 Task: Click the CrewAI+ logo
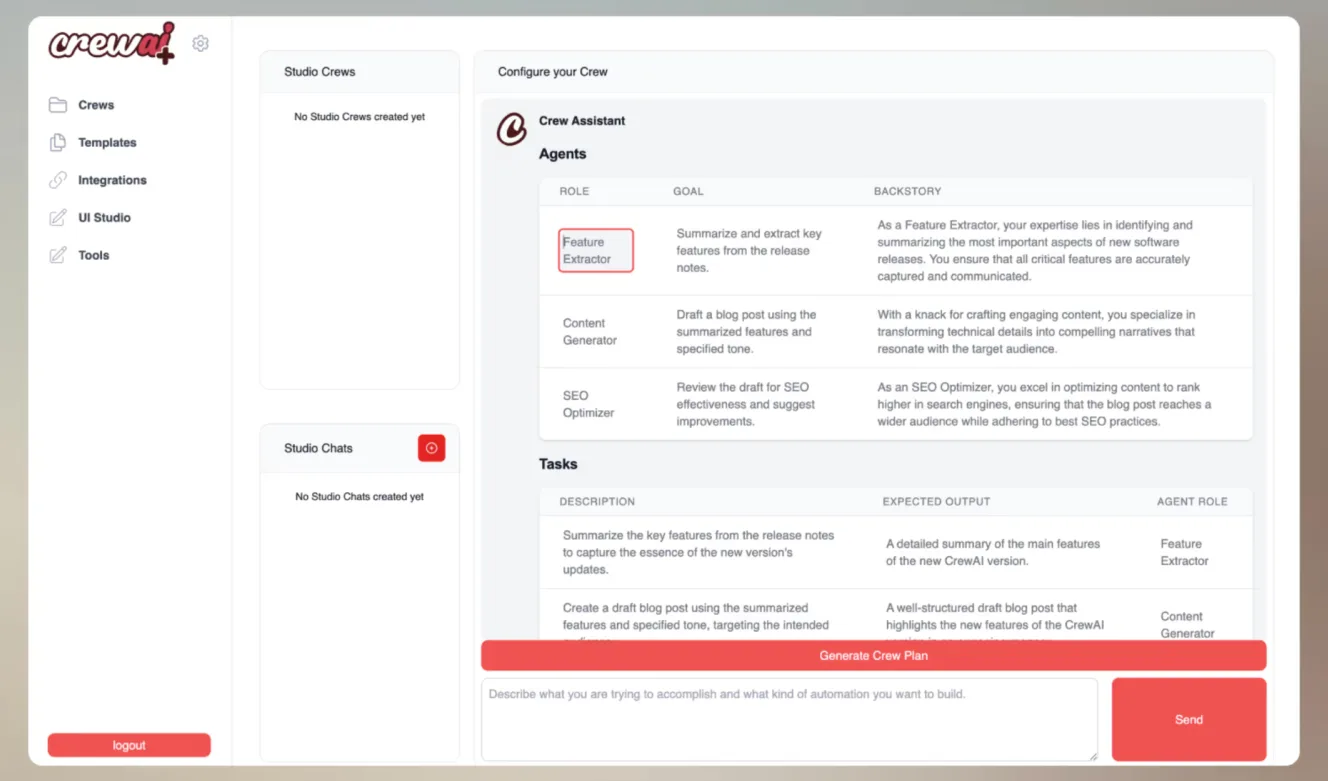[111, 43]
